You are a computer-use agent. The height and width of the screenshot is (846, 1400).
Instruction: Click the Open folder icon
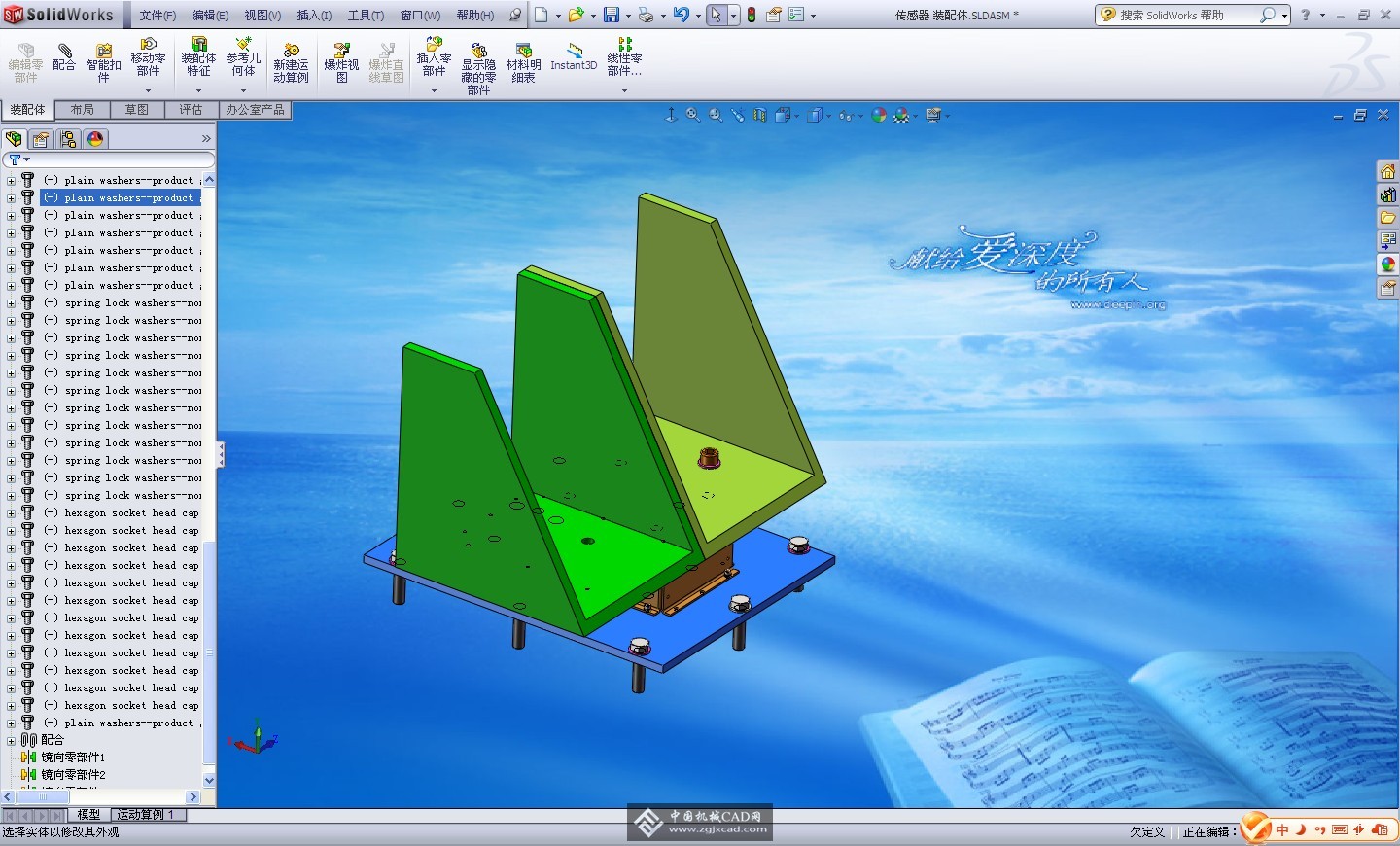click(x=576, y=15)
